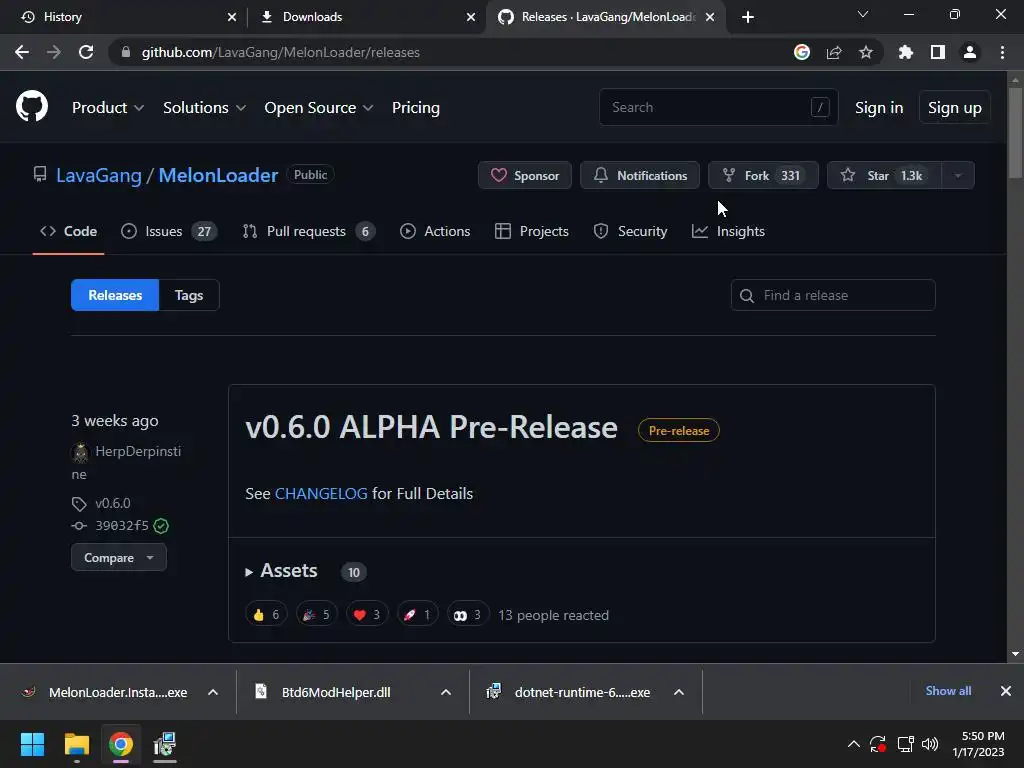Screen dimensions: 1024x768
Task: Open the Star lists dropdown arrow
Action: click(958, 175)
